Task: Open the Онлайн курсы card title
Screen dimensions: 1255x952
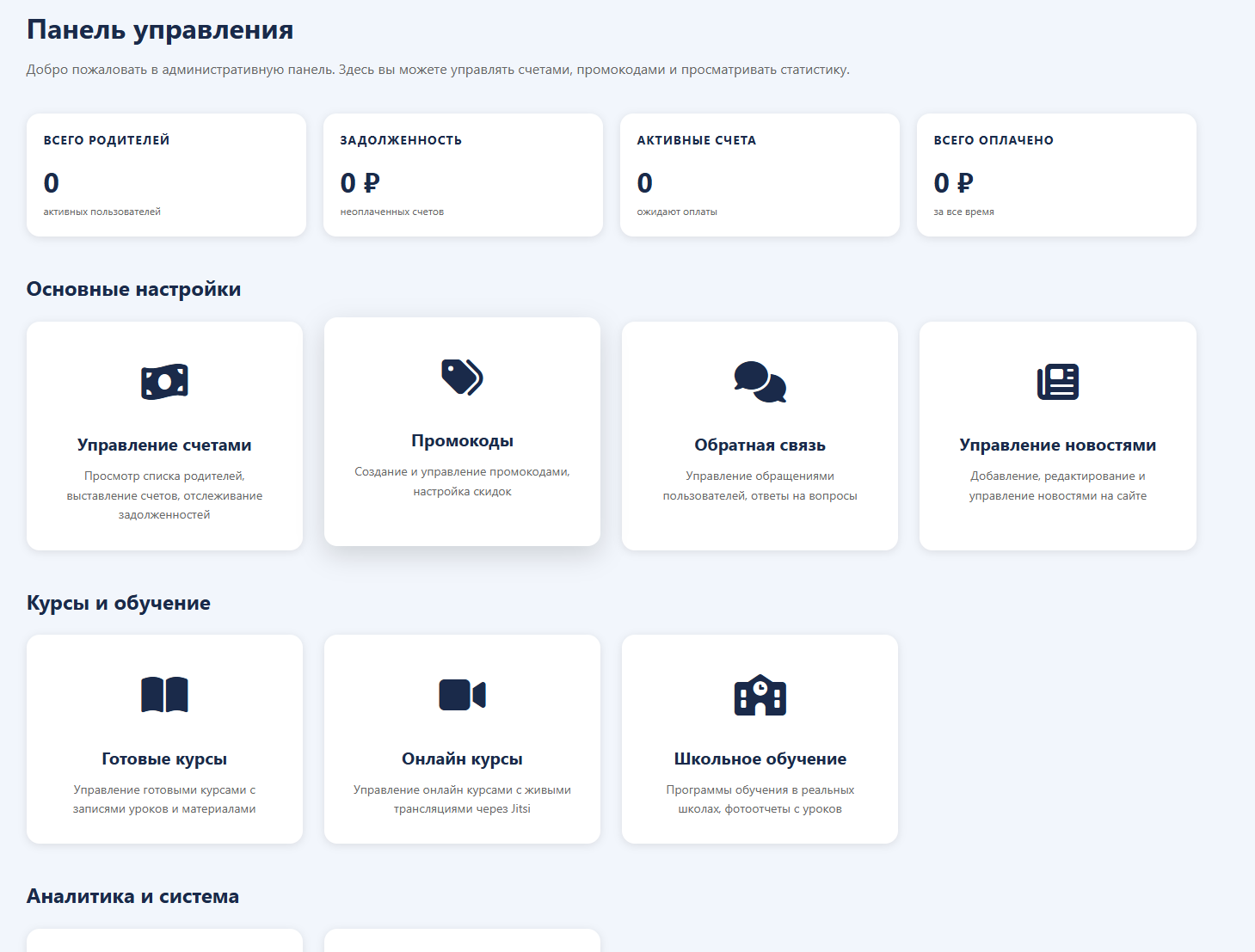Action: coord(462,759)
